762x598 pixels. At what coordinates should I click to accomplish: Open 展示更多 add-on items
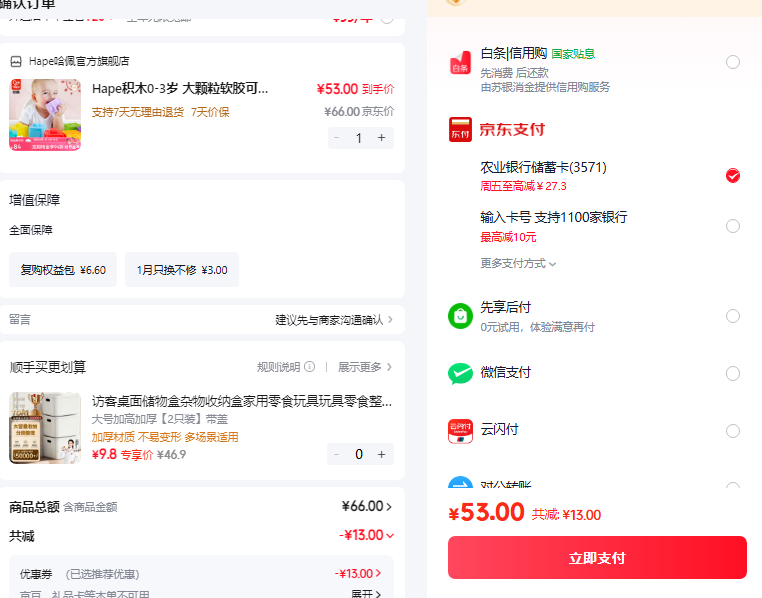[364, 367]
